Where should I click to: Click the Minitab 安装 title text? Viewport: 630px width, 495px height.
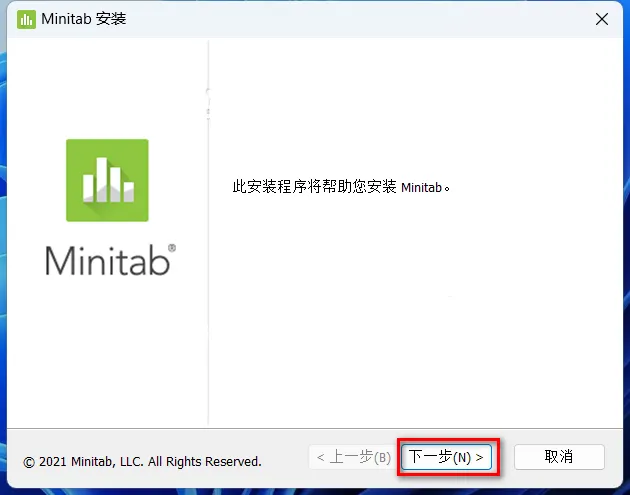point(84,19)
